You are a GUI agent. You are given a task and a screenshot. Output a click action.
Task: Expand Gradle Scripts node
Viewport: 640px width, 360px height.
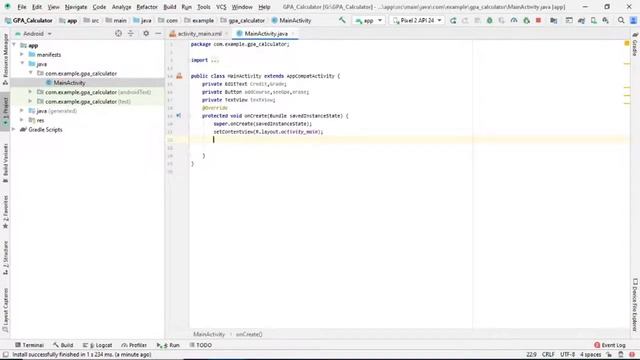click(x=14, y=129)
